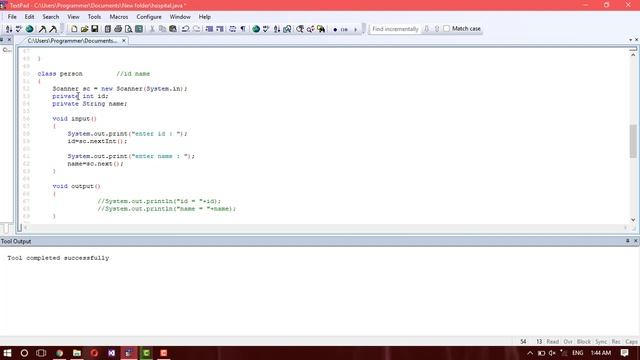This screenshot has height=360, width=640.
Task: Click the Open file folder icon
Action: 84,29
